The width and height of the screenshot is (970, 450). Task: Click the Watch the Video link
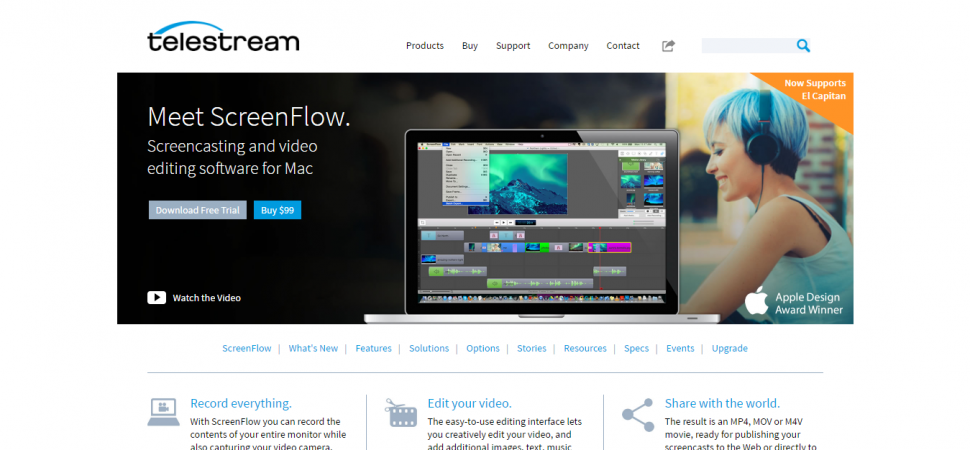(x=207, y=298)
